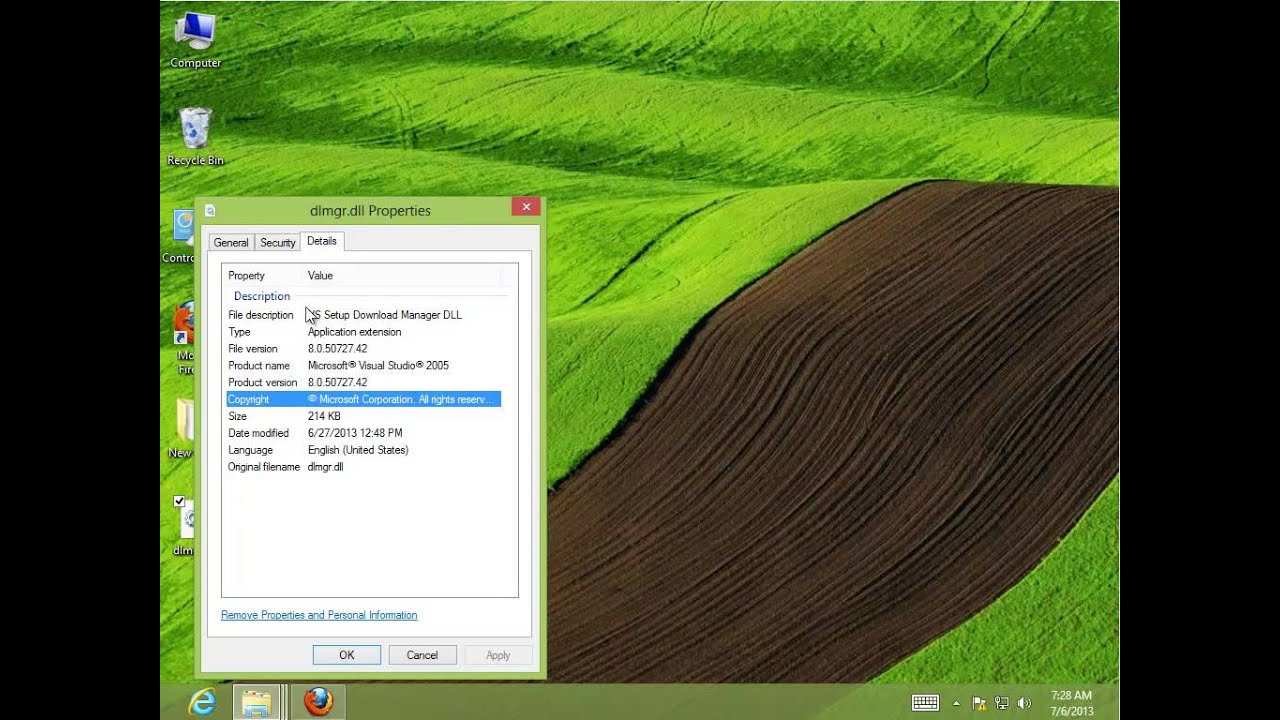Viewport: 1280px width, 720px height.
Task: Launch Internet Explorer from the taskbar
Action: pos(202,702)
